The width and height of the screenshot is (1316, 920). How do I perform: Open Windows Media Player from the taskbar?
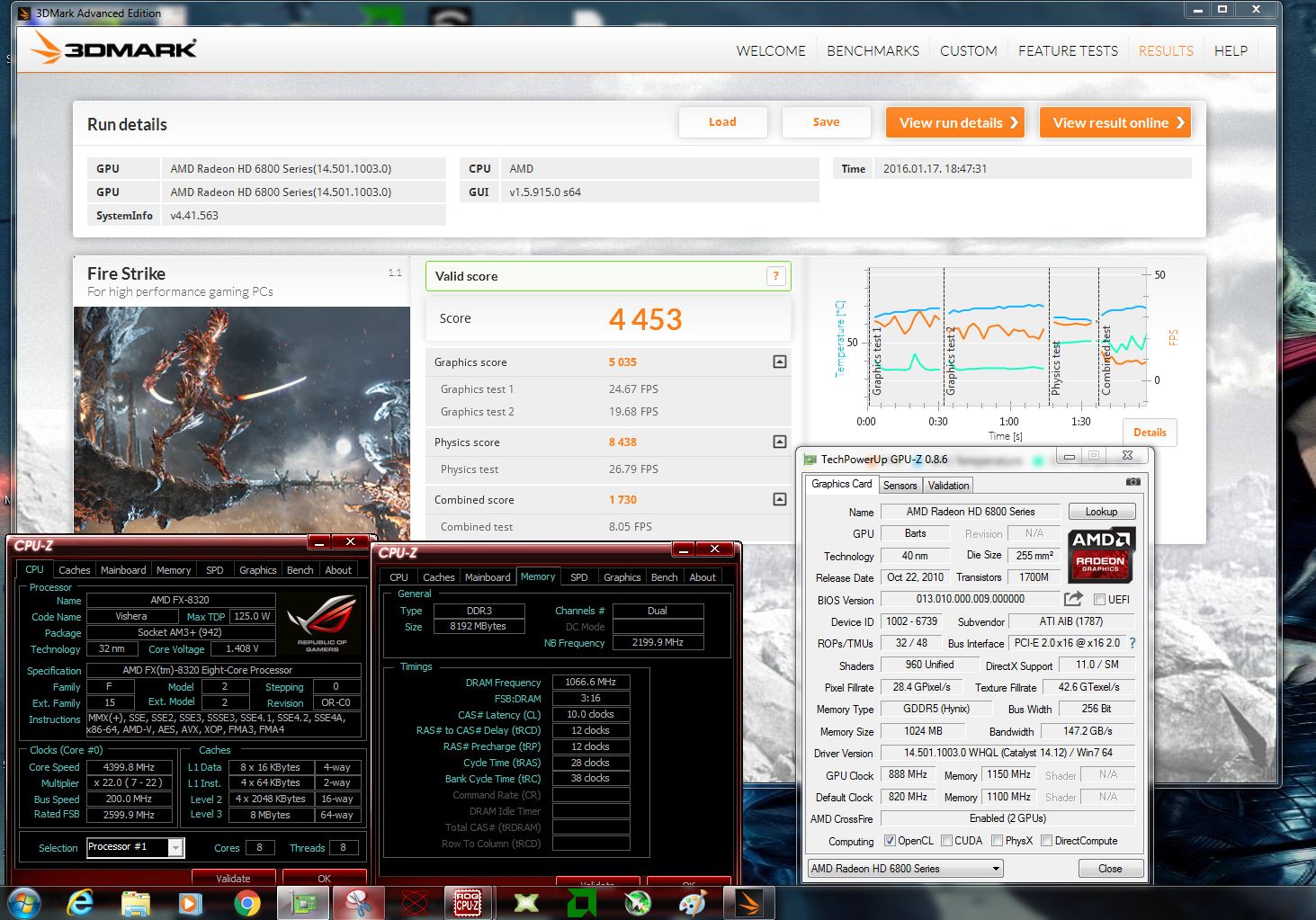190,903
